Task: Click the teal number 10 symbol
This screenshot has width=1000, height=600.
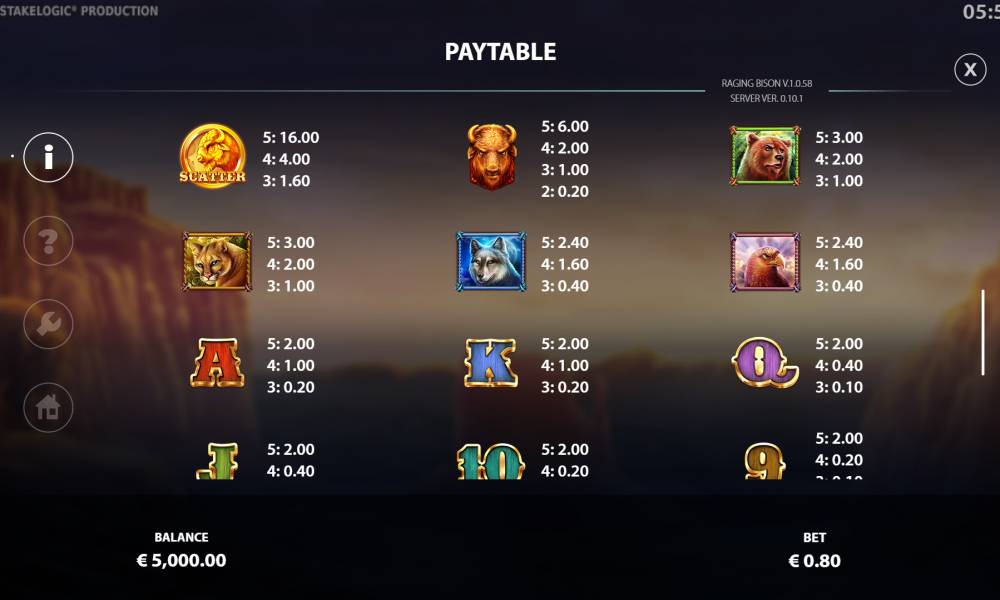Action: point(490,461)
